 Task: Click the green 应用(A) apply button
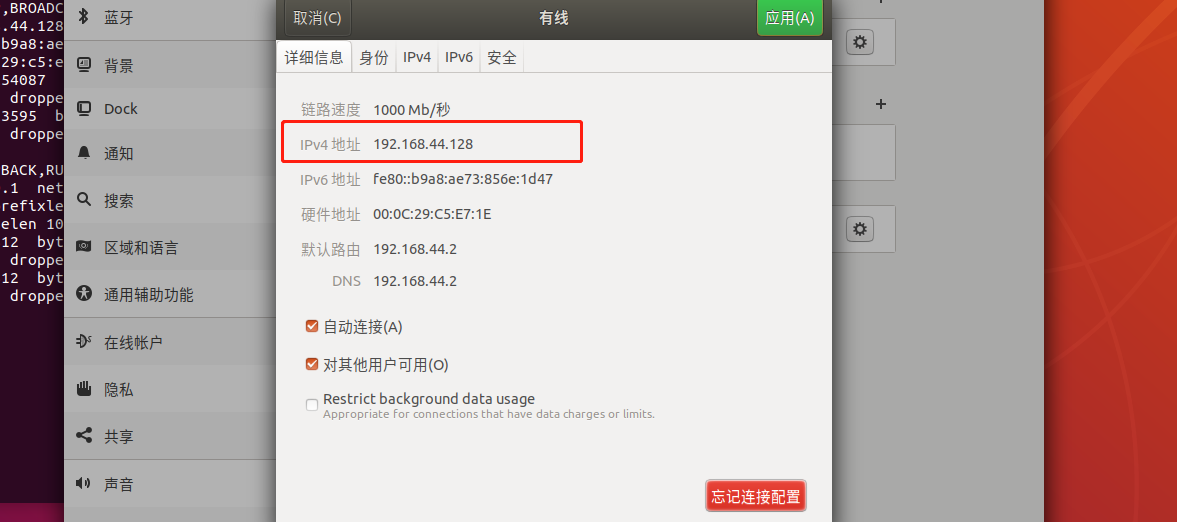click(x=790, y=18)
